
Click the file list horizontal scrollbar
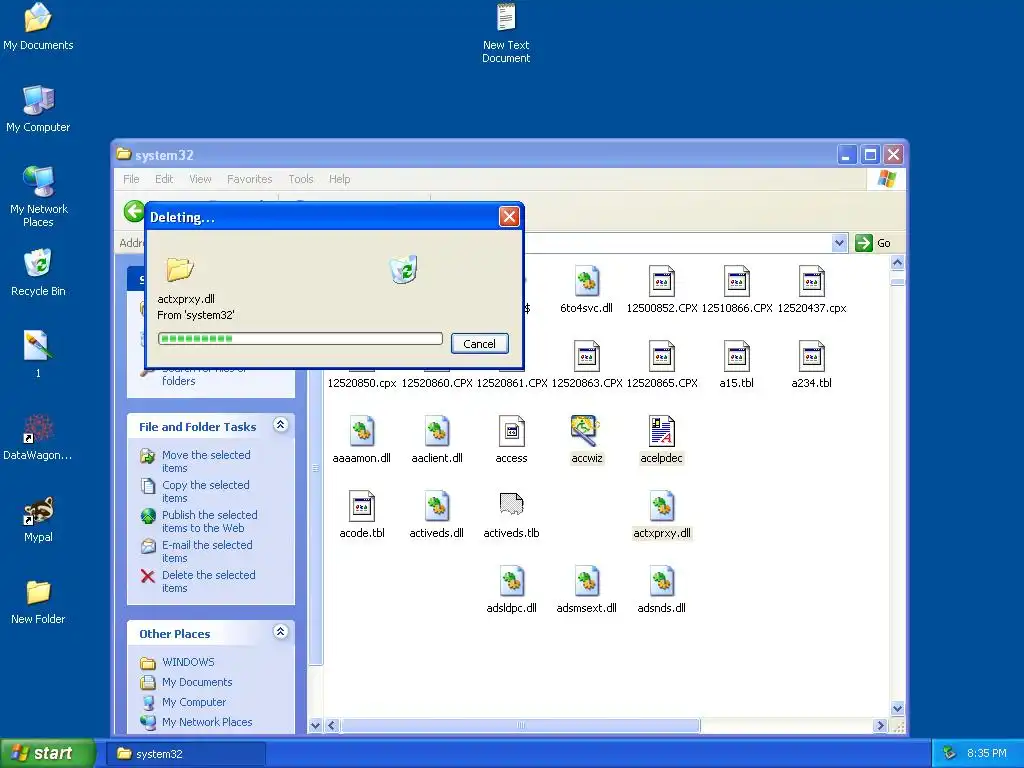520,725
